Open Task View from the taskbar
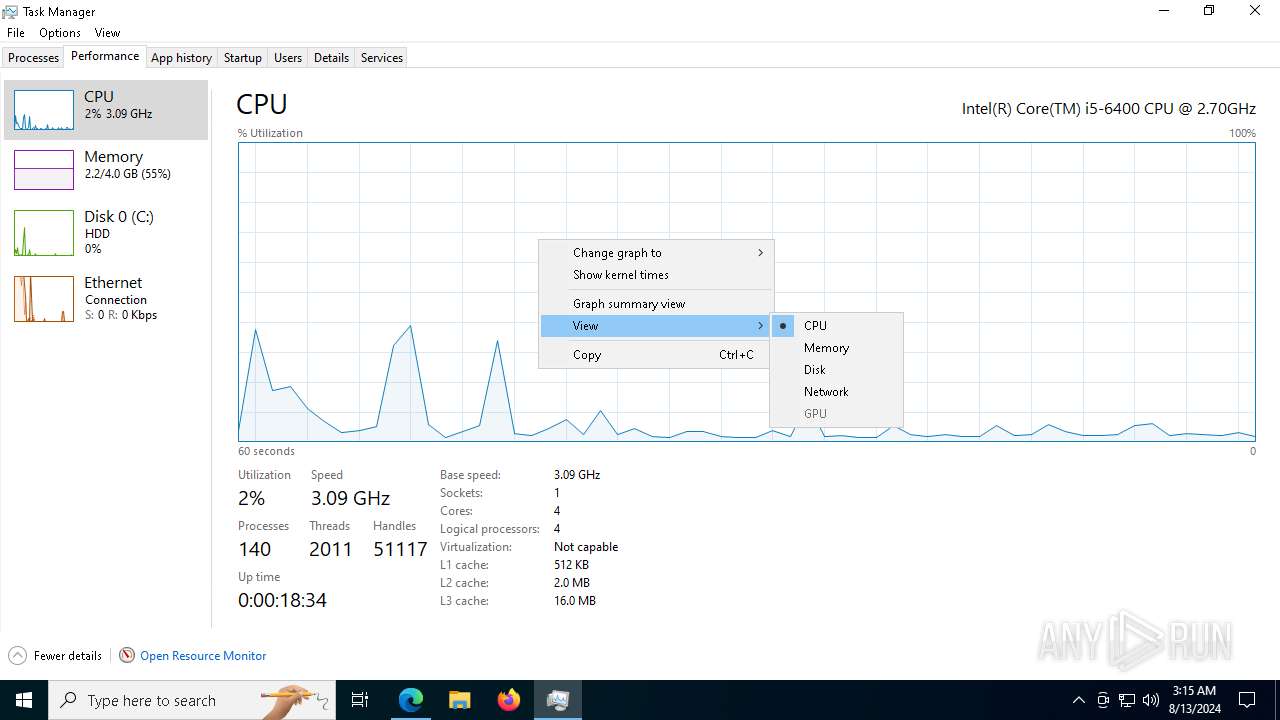The width and height of the screenshot is (1280, 720). 360,700
